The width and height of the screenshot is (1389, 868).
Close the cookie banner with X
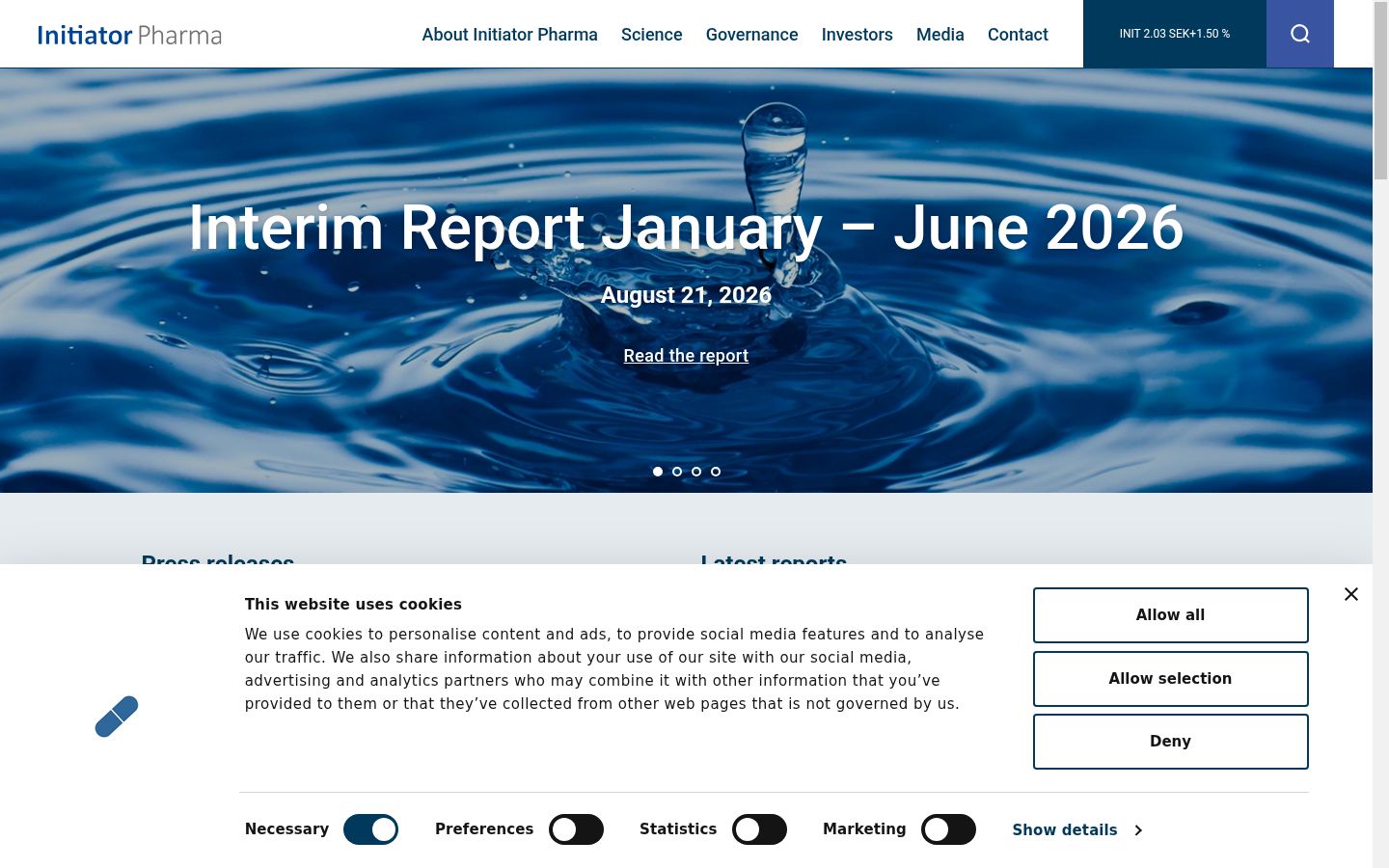coord(1350,594)
